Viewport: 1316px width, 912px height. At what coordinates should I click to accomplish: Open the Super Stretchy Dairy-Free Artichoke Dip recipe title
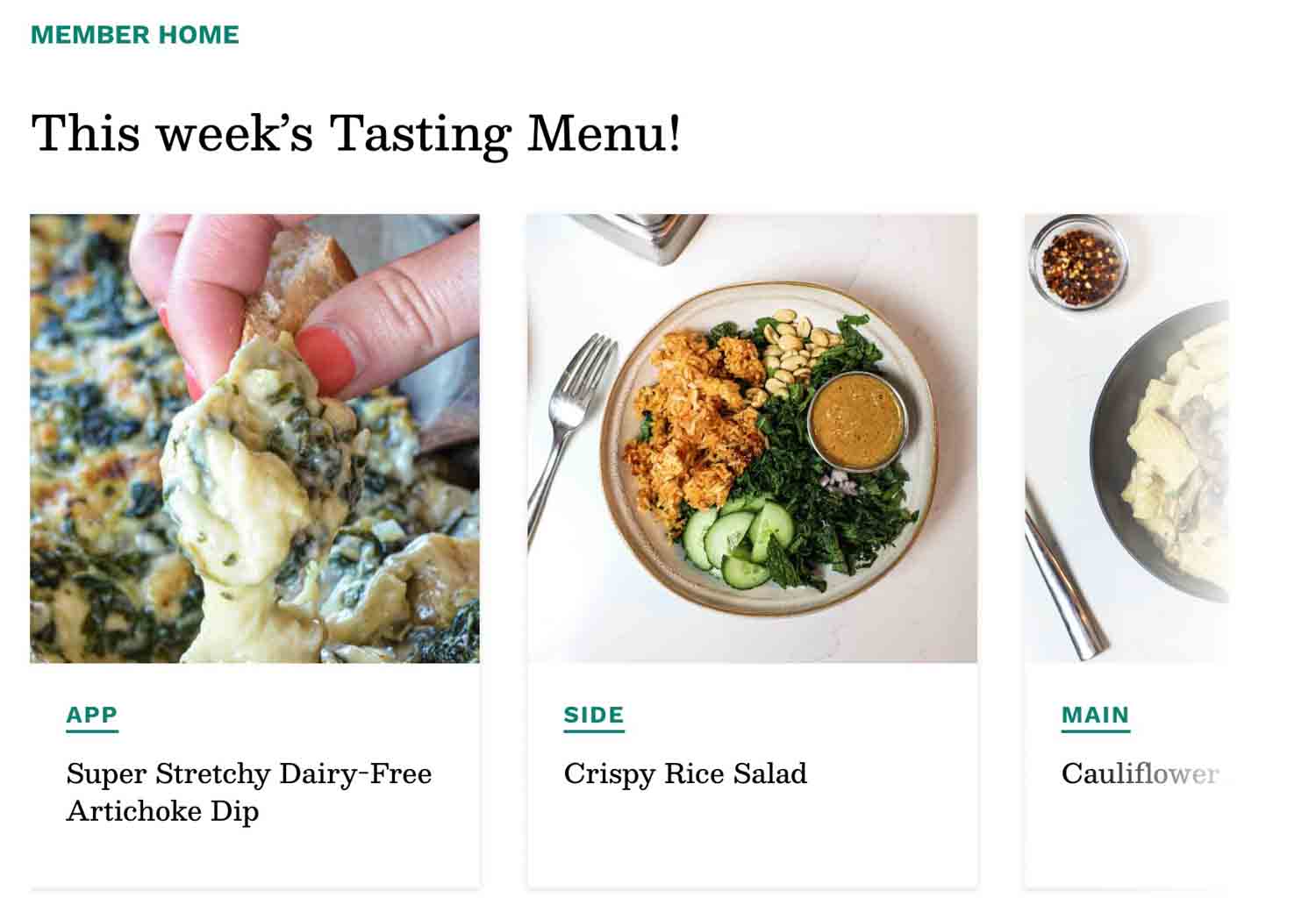[249, 792]
